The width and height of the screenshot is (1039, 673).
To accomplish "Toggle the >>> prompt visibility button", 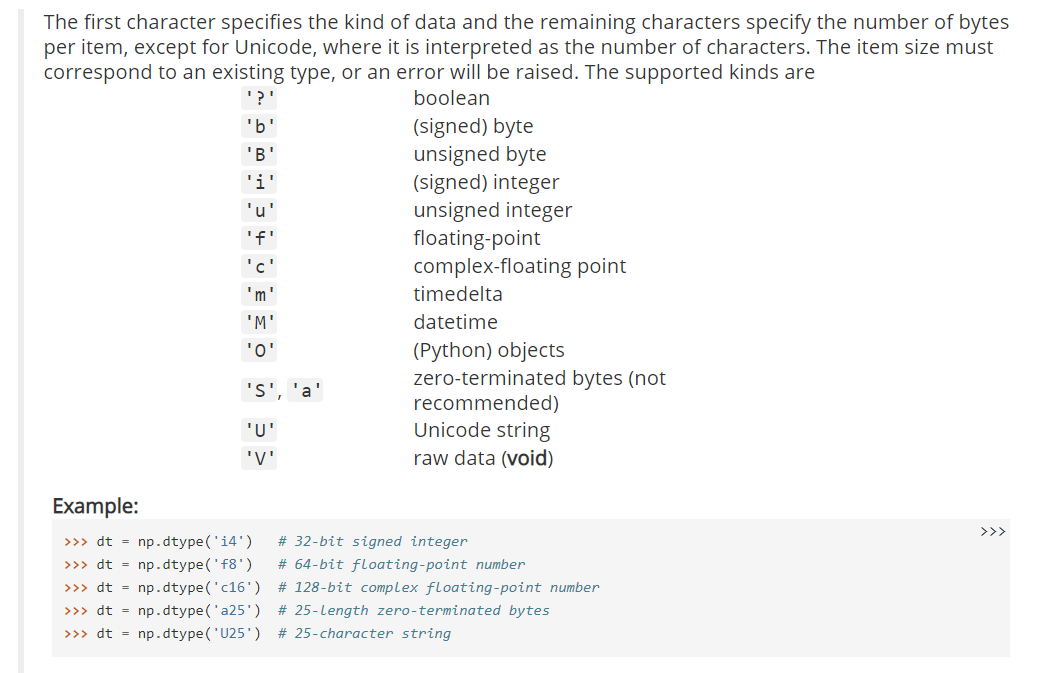I will tap(993, 531).
